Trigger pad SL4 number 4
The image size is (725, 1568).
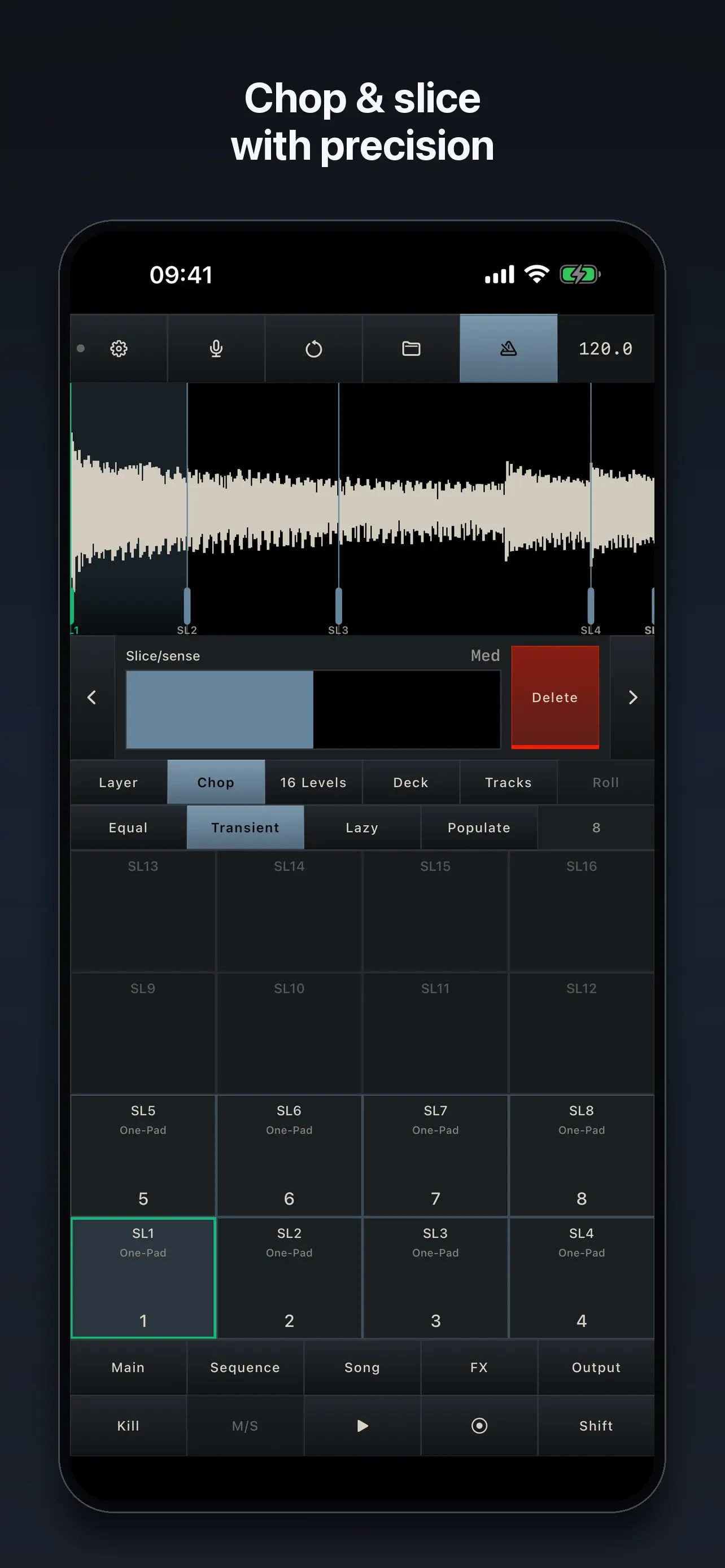tap(582, 1278)
